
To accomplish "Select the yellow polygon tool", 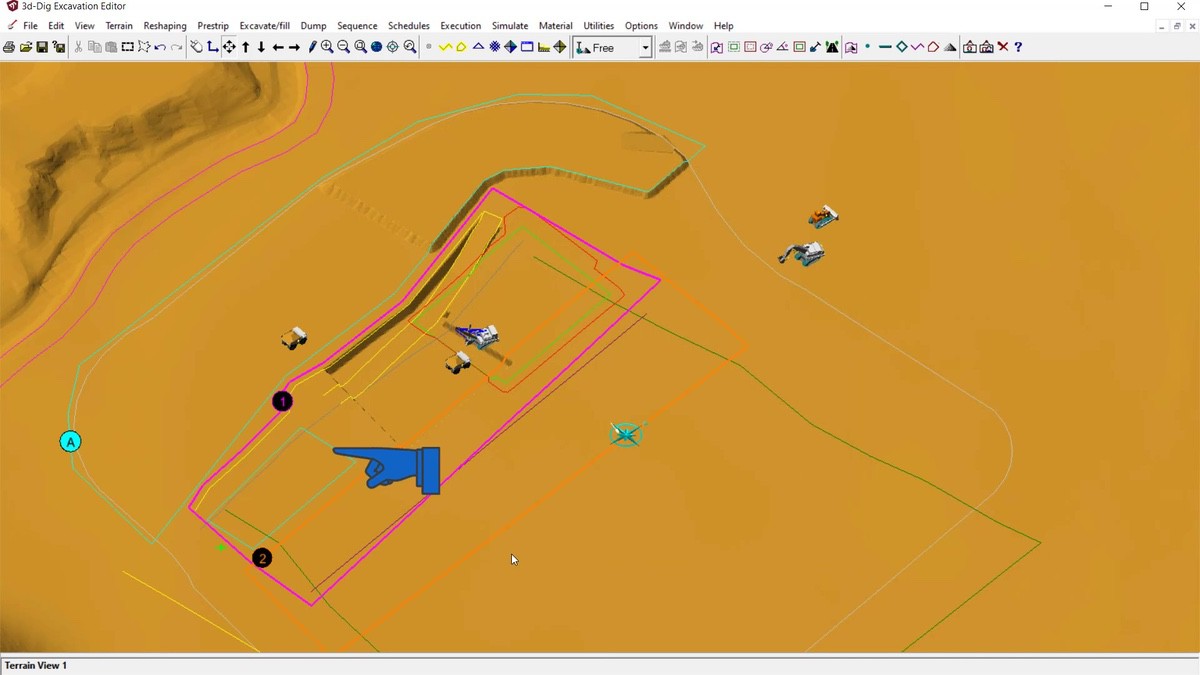I will 461,47.
